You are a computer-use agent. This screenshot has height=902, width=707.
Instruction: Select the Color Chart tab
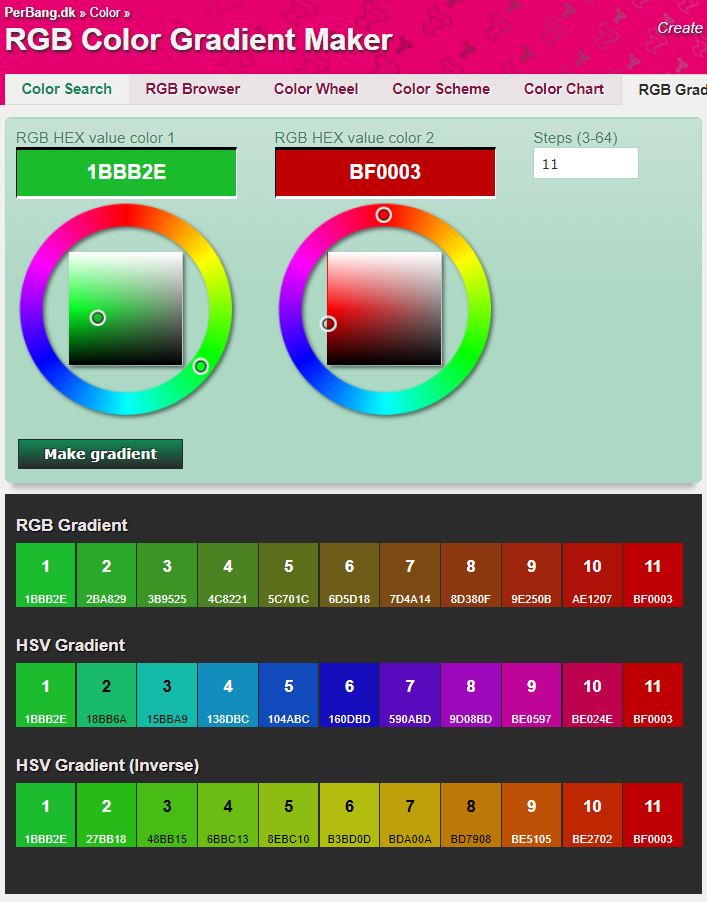point(564,89)
